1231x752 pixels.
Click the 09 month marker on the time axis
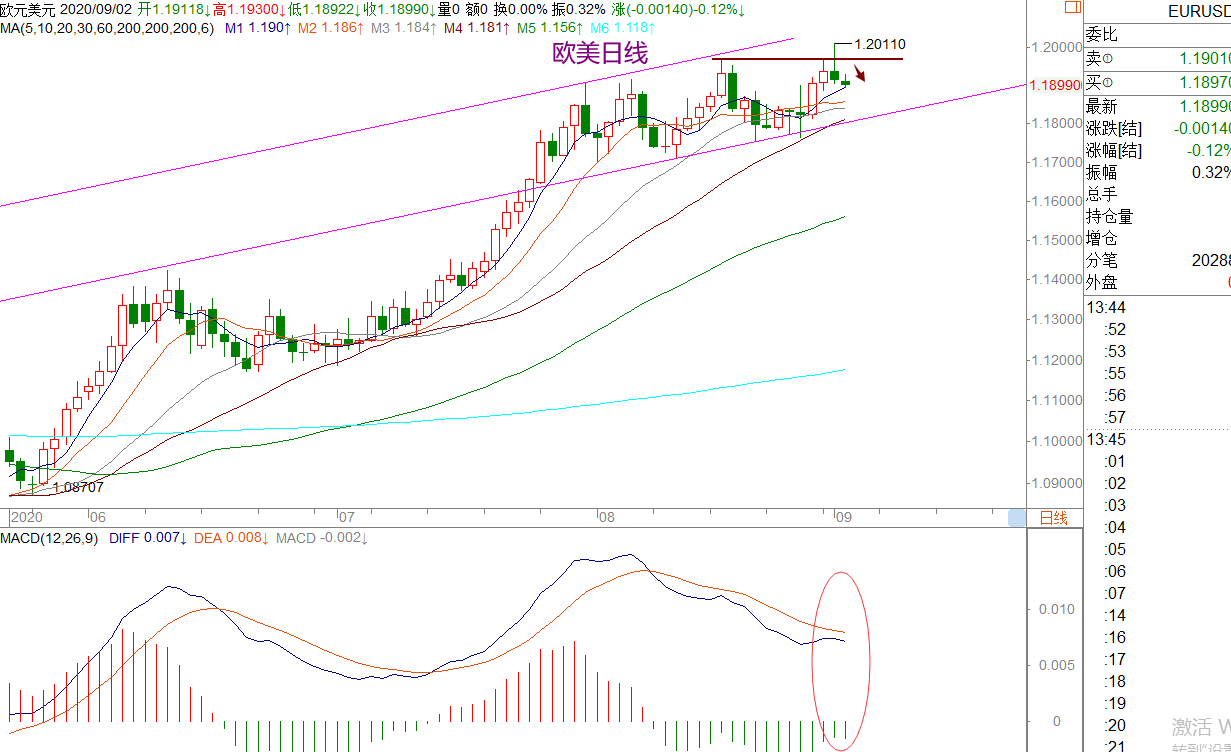842,518
